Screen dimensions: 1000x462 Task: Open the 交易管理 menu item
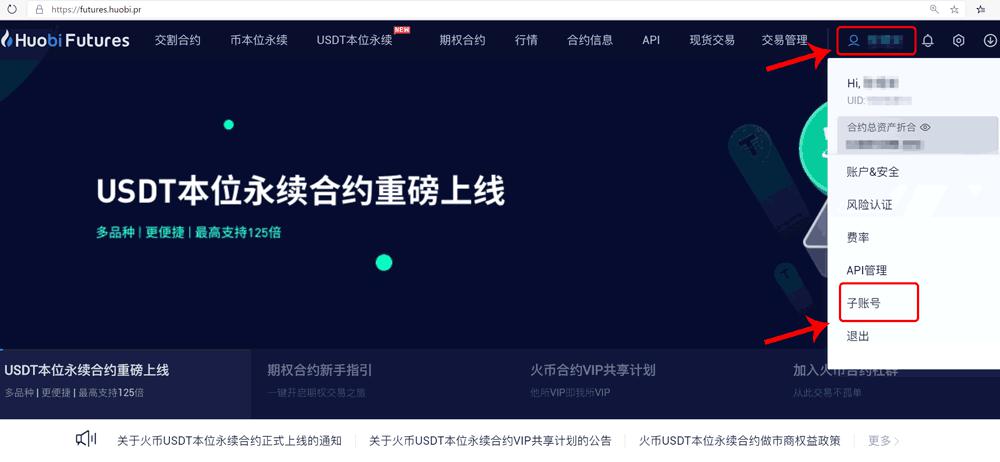pos(784,40)
